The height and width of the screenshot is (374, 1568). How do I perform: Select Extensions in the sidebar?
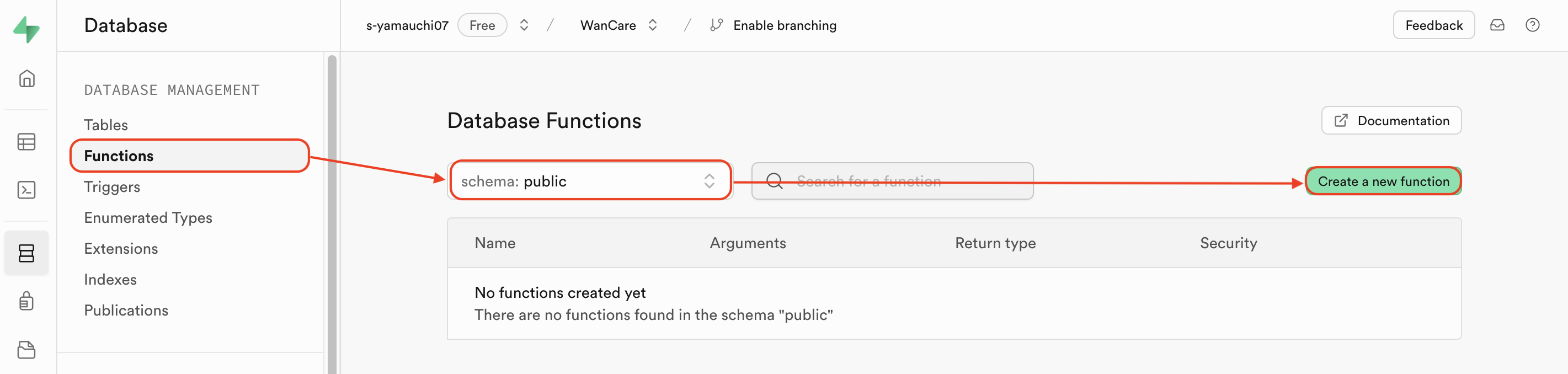(x=121, y=249)
